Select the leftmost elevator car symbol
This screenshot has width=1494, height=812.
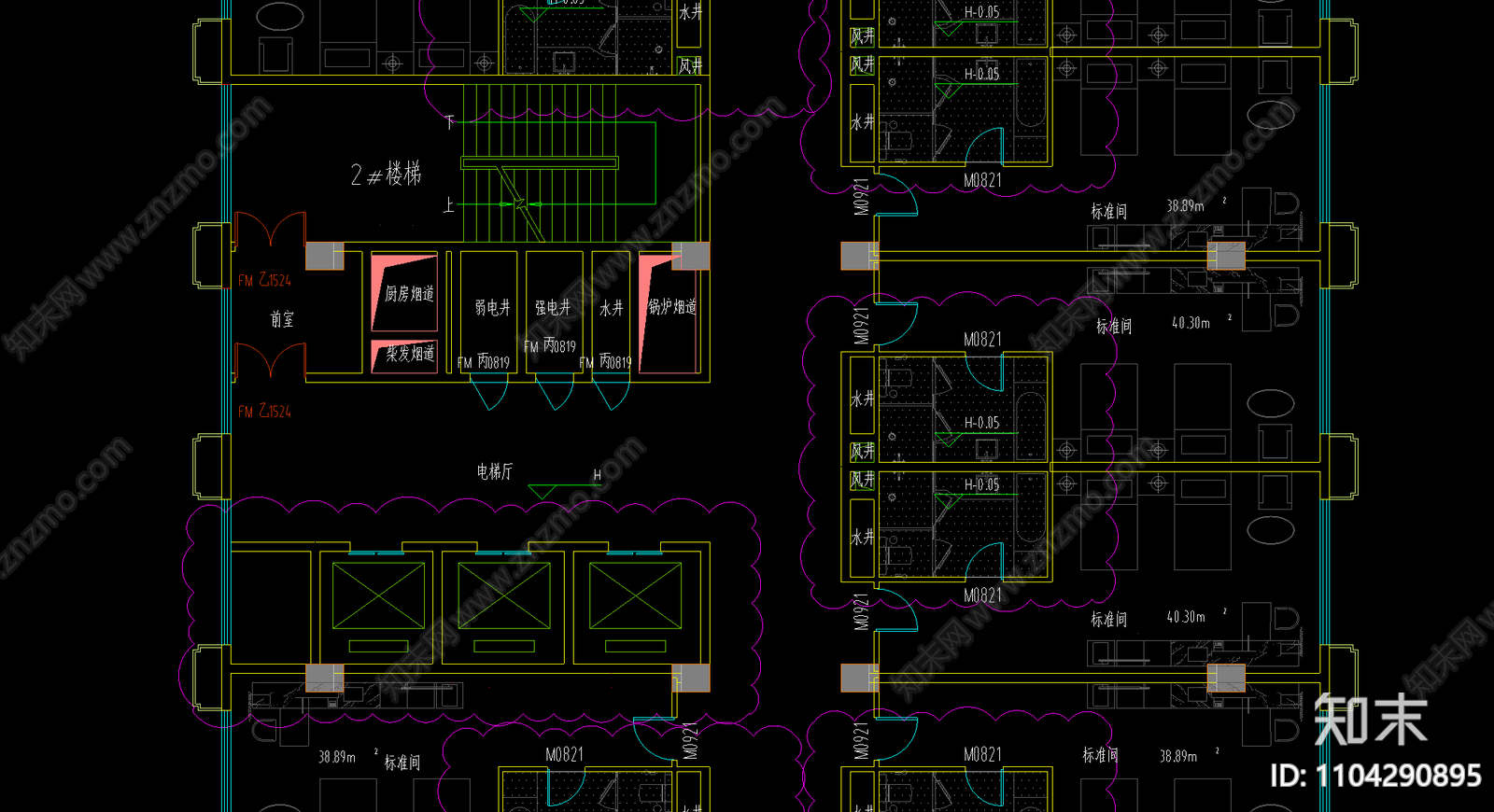pyautogui.click(x=378, y=595)
